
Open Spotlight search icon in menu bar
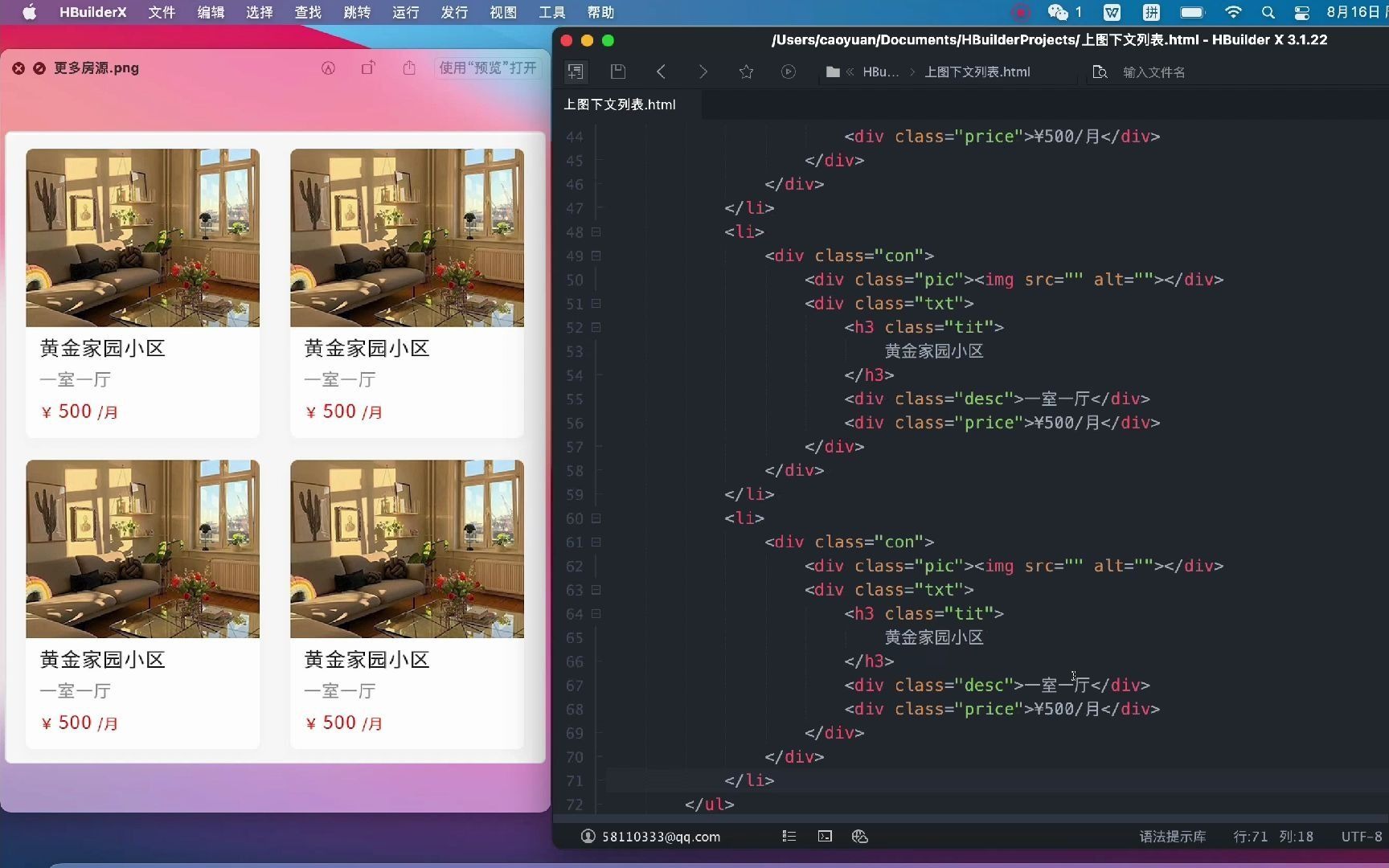pyautogui.click(x=1268, y=12)
